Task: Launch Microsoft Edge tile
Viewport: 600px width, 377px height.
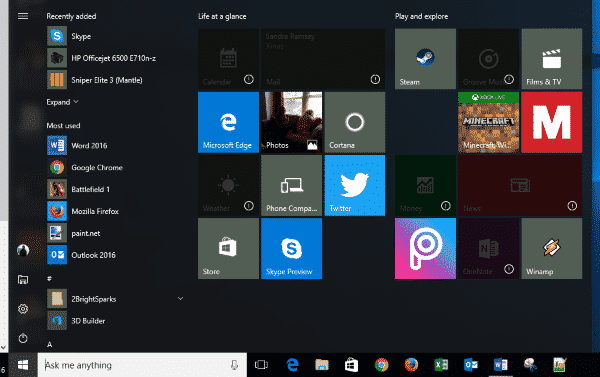Action: [x=228, y=122]
